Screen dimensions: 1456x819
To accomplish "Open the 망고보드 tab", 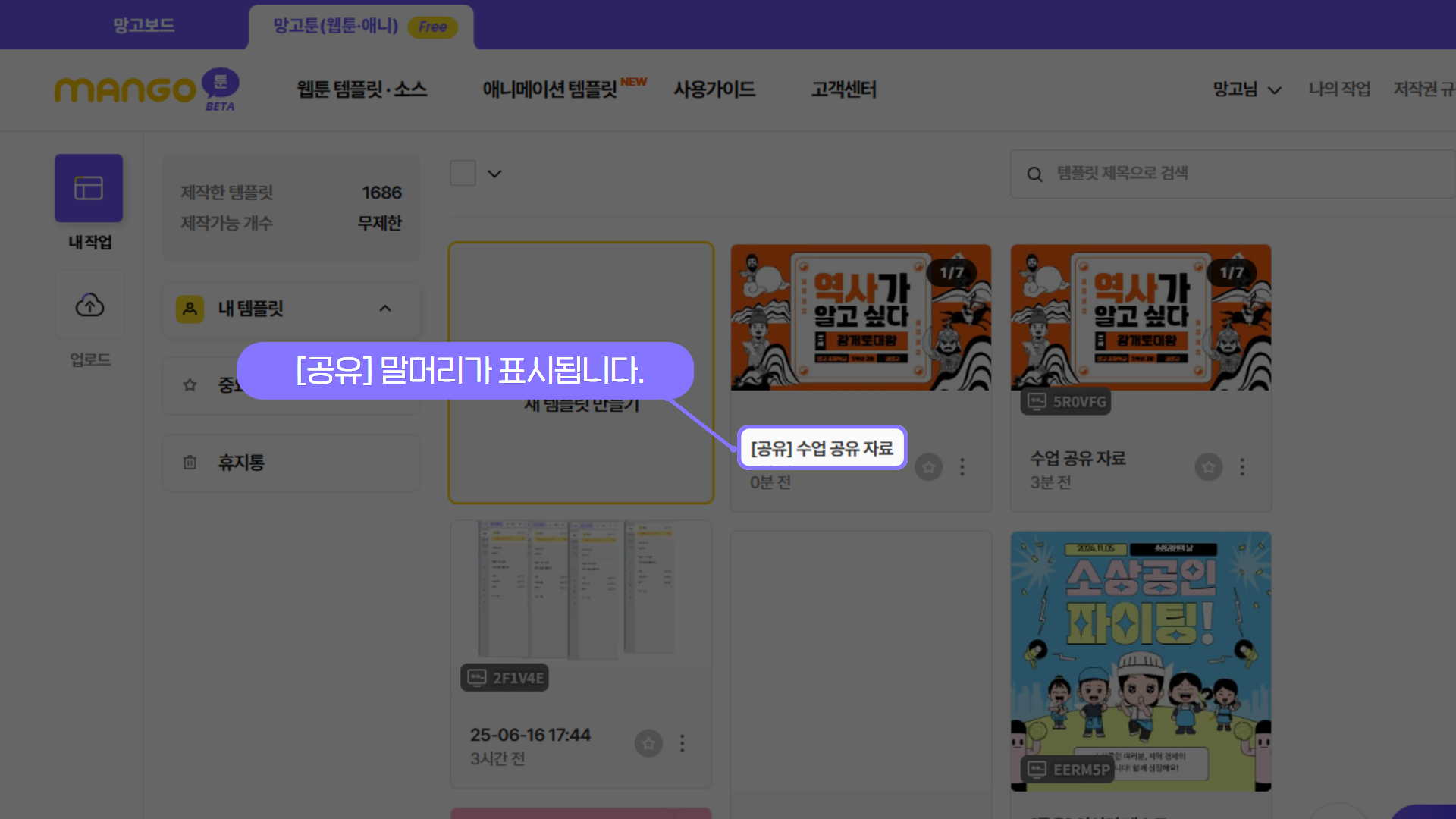I will 143,25.
